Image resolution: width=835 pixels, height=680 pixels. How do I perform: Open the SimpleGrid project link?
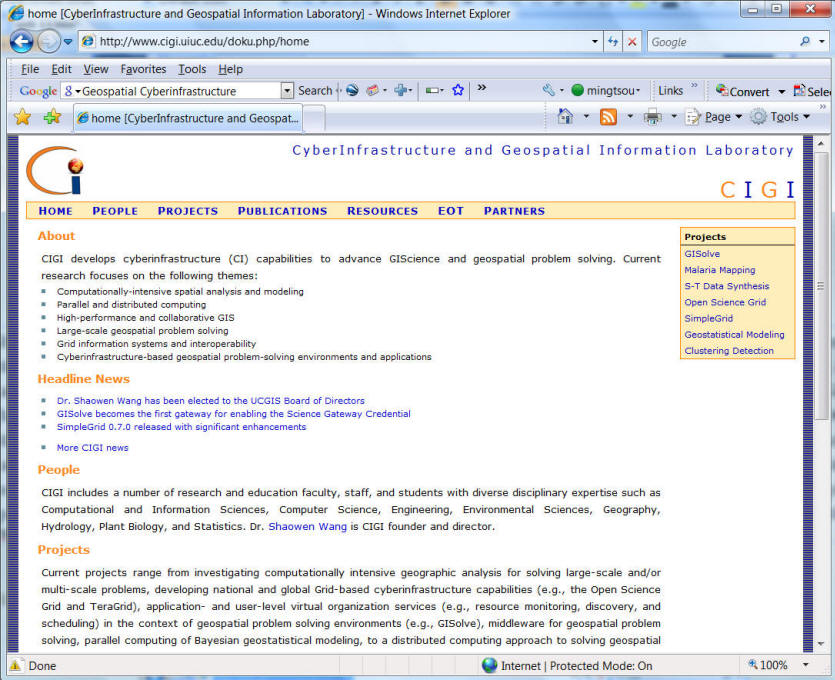(x=708, y=318)
